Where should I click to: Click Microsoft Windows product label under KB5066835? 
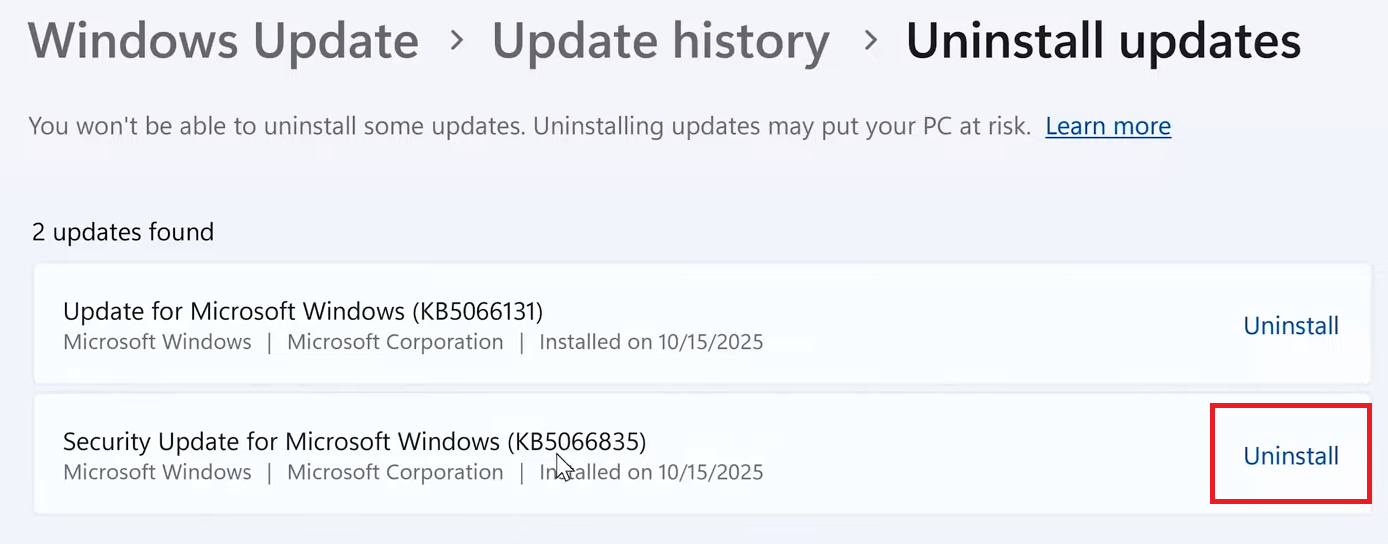(157, 472)
